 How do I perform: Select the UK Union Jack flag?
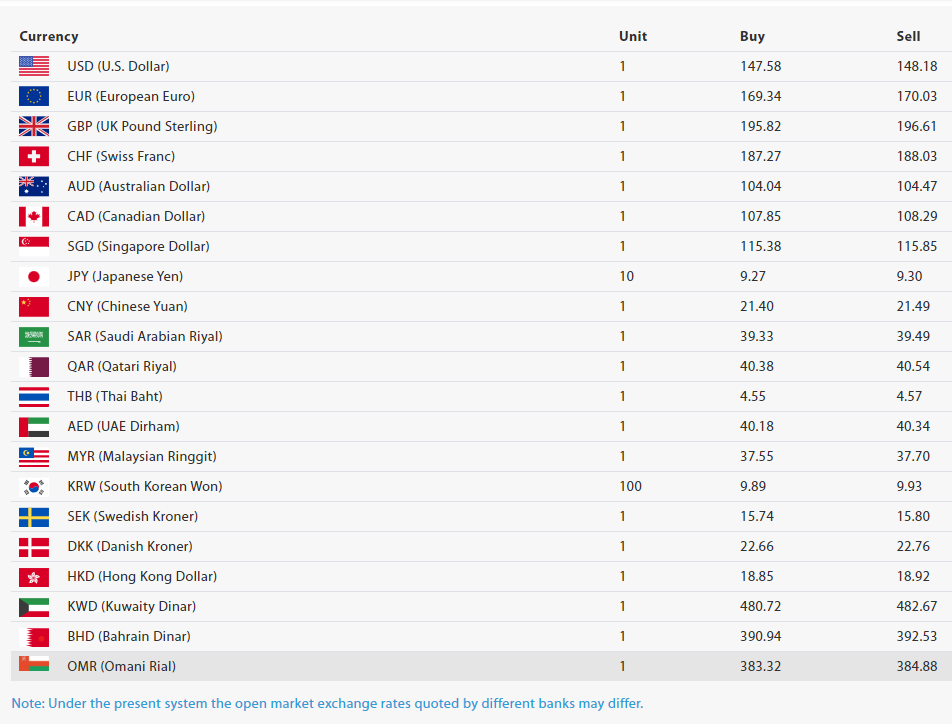tap(33, 126)
